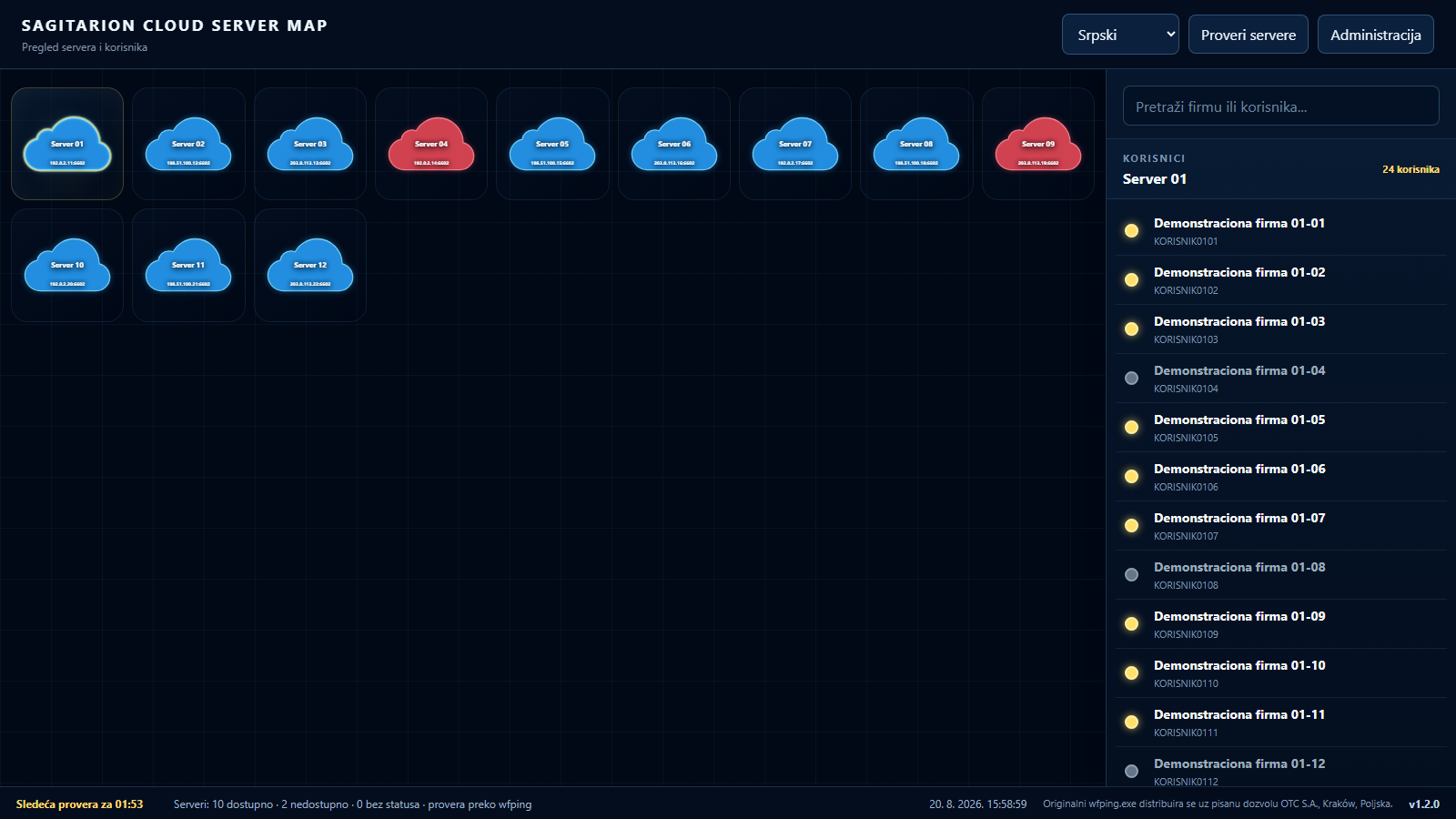
Task: Select Demonstraciona firma 01-11 row
Action: tap(1281, 723)
